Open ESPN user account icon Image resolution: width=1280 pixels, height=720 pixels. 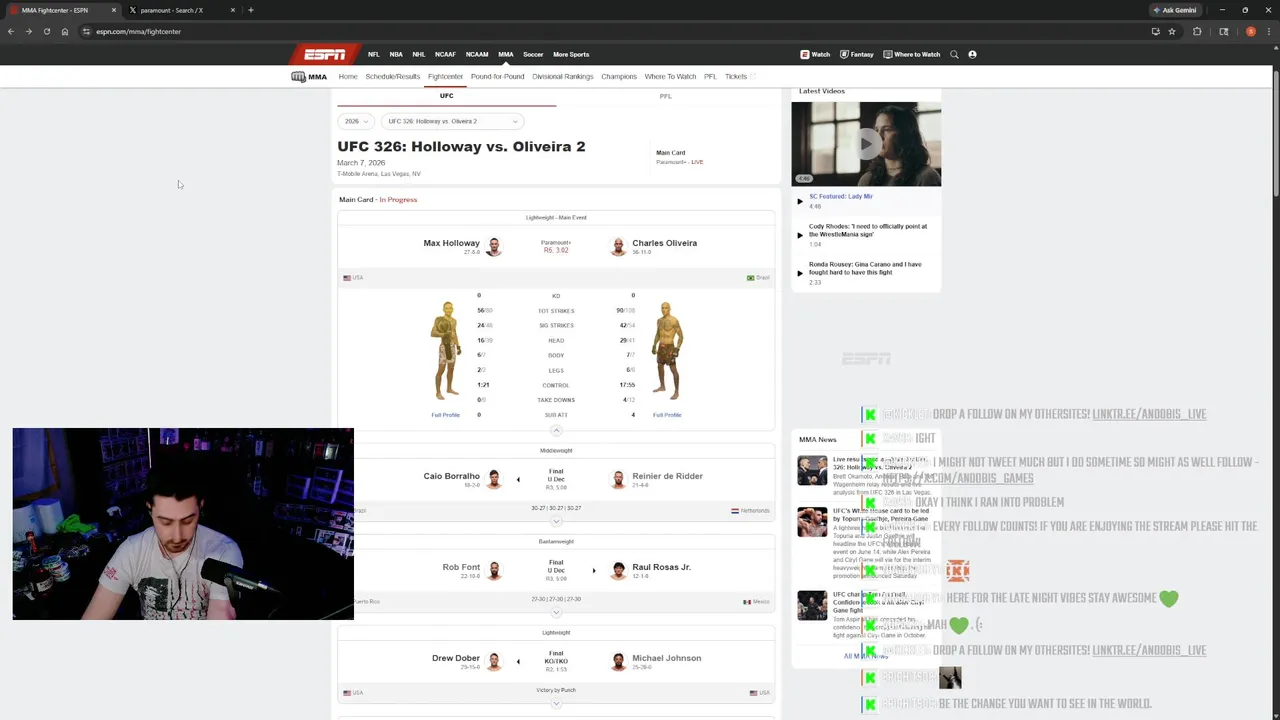(972, 54)
